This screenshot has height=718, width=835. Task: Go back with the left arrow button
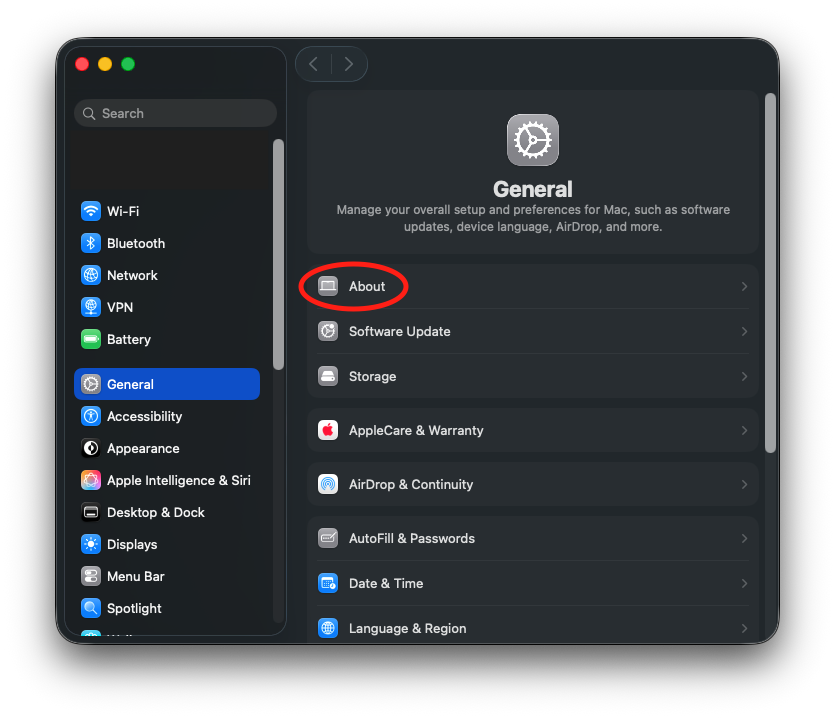[x=314, y=64]
